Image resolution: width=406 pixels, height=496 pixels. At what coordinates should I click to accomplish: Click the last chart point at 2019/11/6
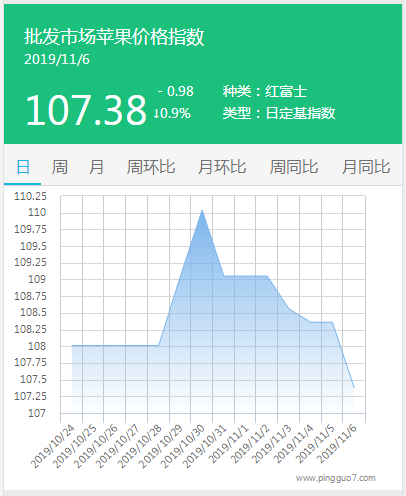354,388
